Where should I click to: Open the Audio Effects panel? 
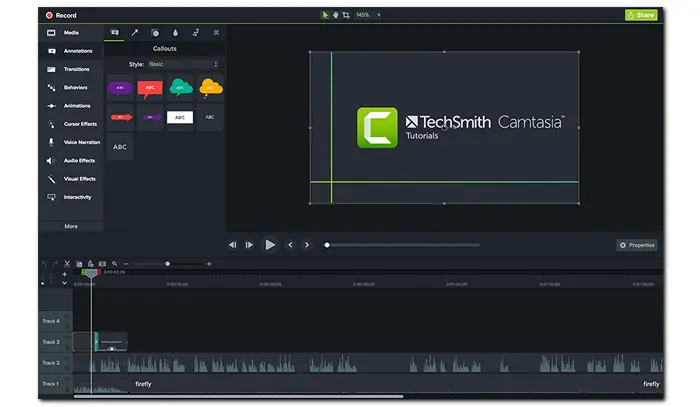pos(71,161)
